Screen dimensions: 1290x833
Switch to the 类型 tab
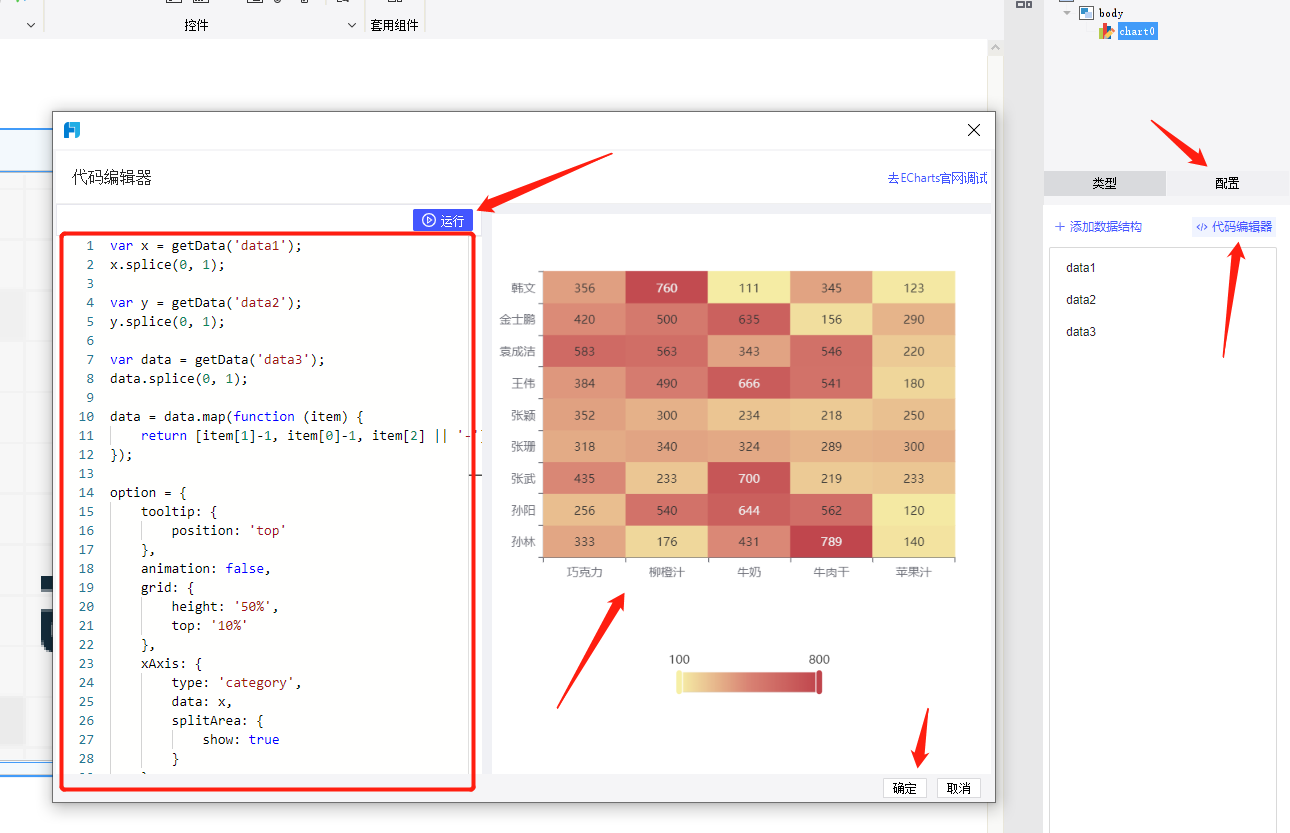pyautogui.click(x=1104, y=183)
